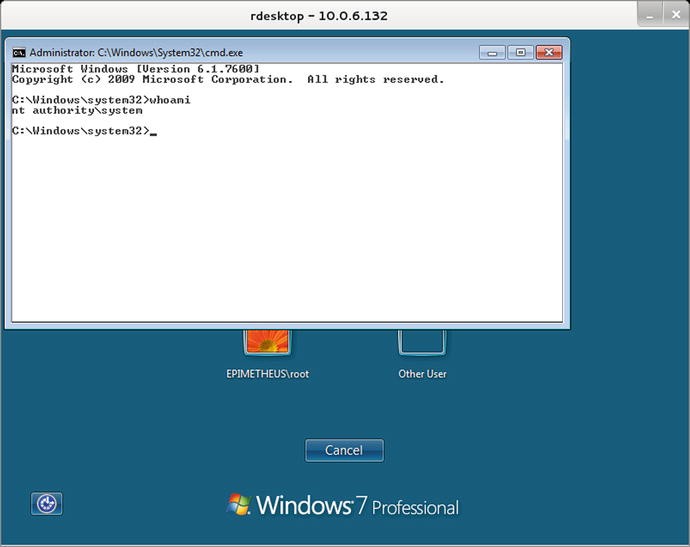Close the Administrator cmd.exe window
The height and width of the screenshot is (547, 690).
[x=549, y=53]
